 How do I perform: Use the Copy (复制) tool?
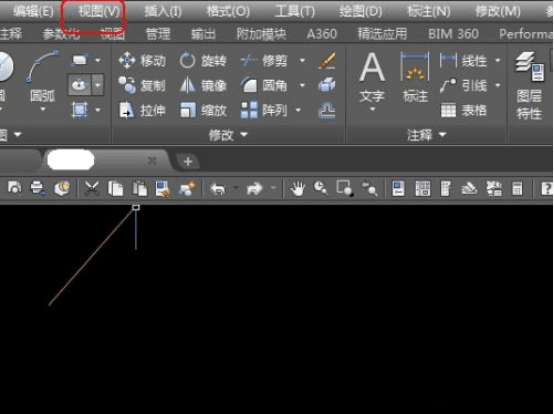pos(142,85)
